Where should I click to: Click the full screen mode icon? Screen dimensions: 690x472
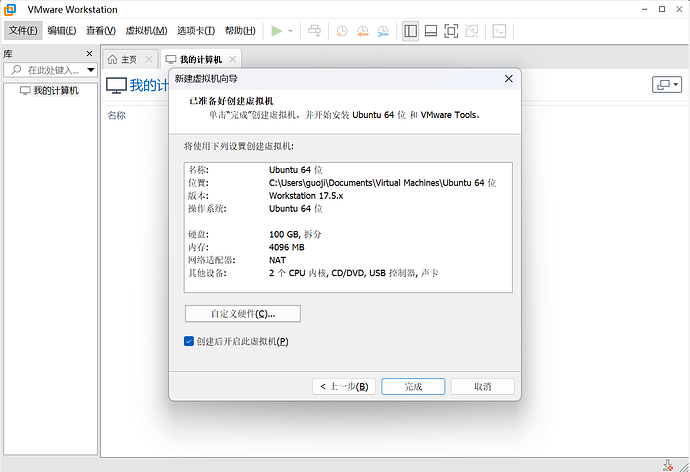pyautogui.click(x=451, y=31)
